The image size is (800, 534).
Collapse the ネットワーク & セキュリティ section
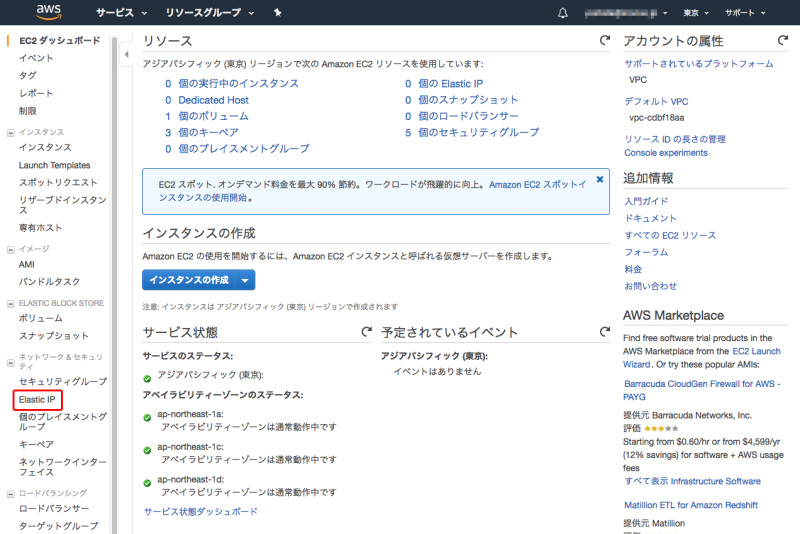coord(10,363)
